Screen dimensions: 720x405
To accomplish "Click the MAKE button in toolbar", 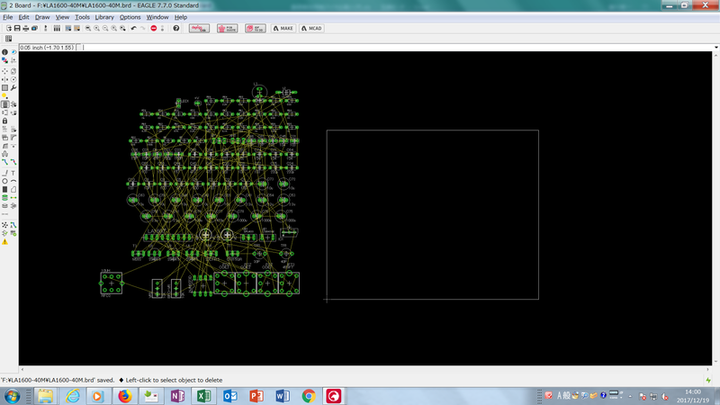I will pyautogui.click(x=285, y=28).
